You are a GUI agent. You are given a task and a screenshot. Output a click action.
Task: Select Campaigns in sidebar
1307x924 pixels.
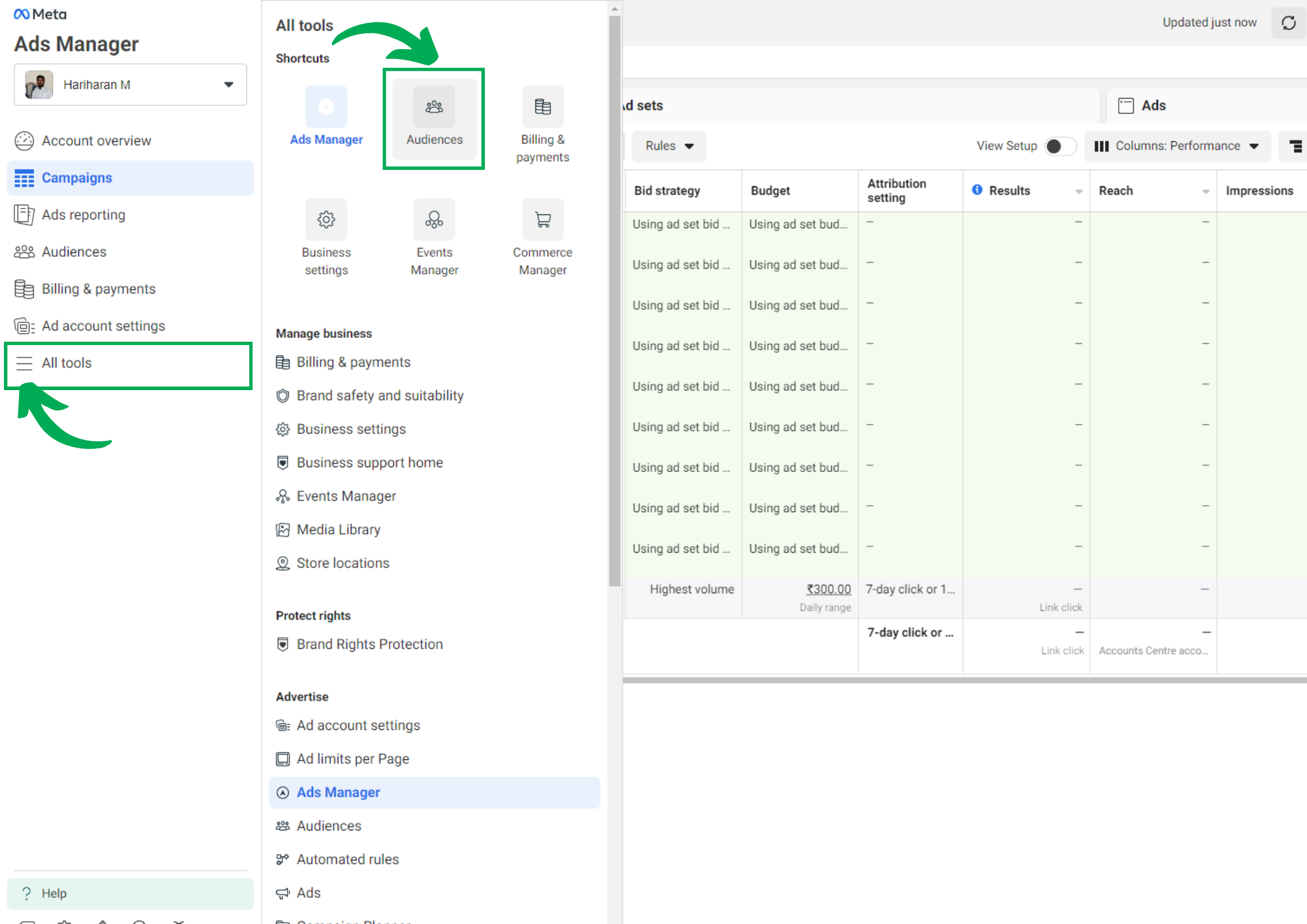(130, 178)
